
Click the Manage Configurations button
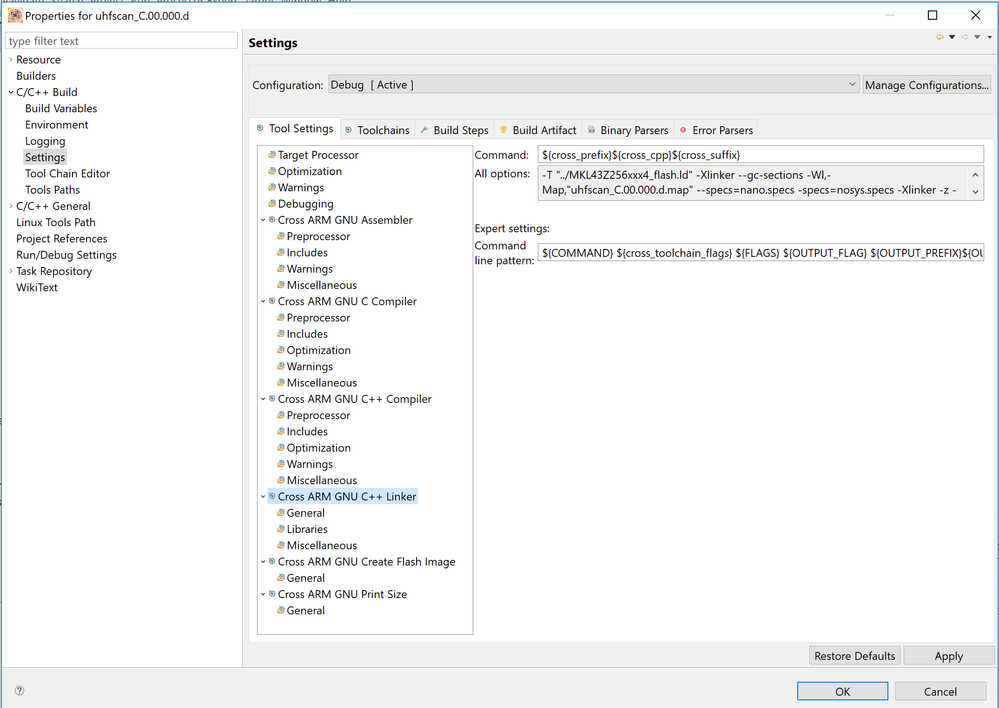coord(927,85)
